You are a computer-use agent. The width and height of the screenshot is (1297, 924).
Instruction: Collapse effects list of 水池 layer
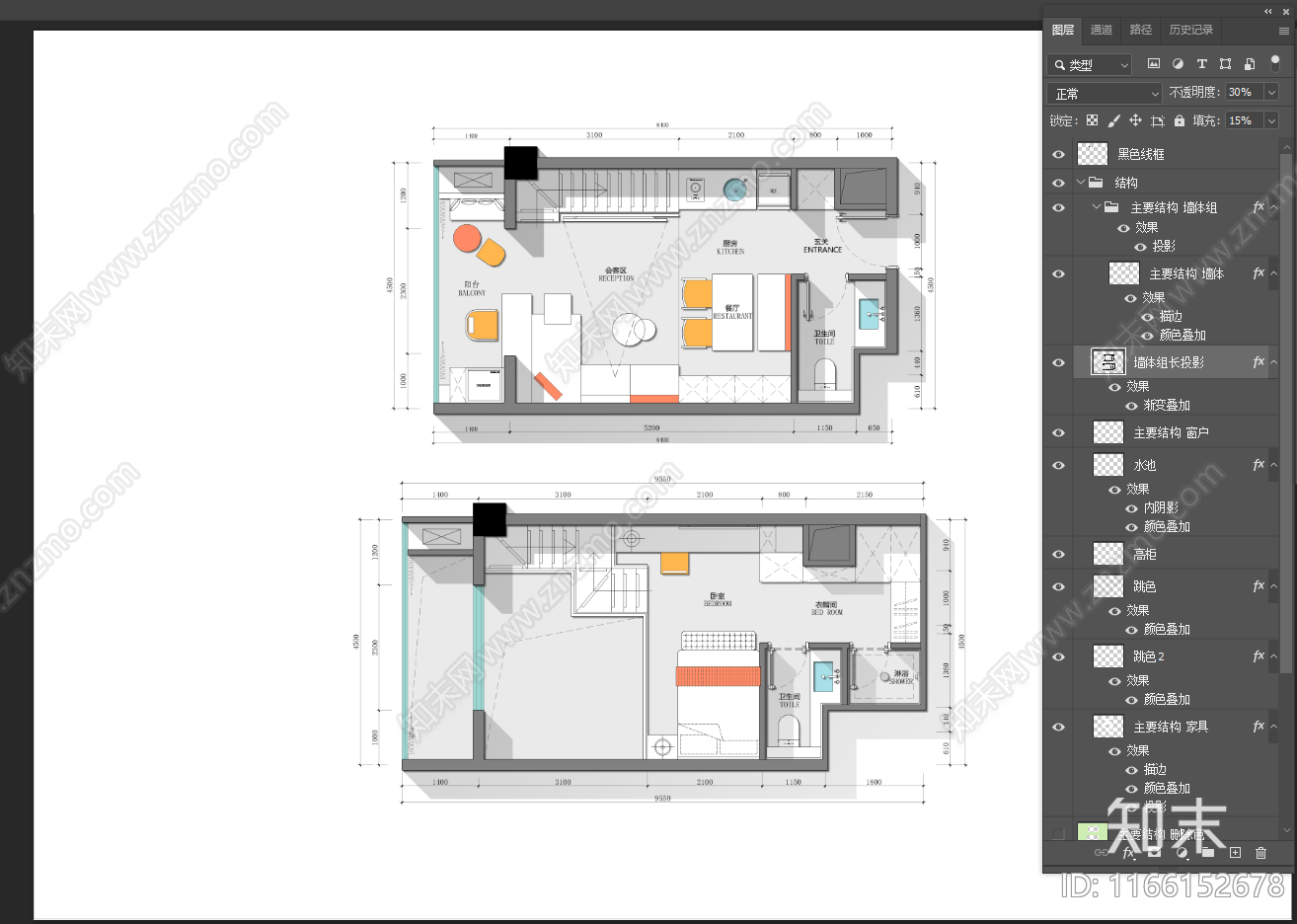pos(1273,465)
